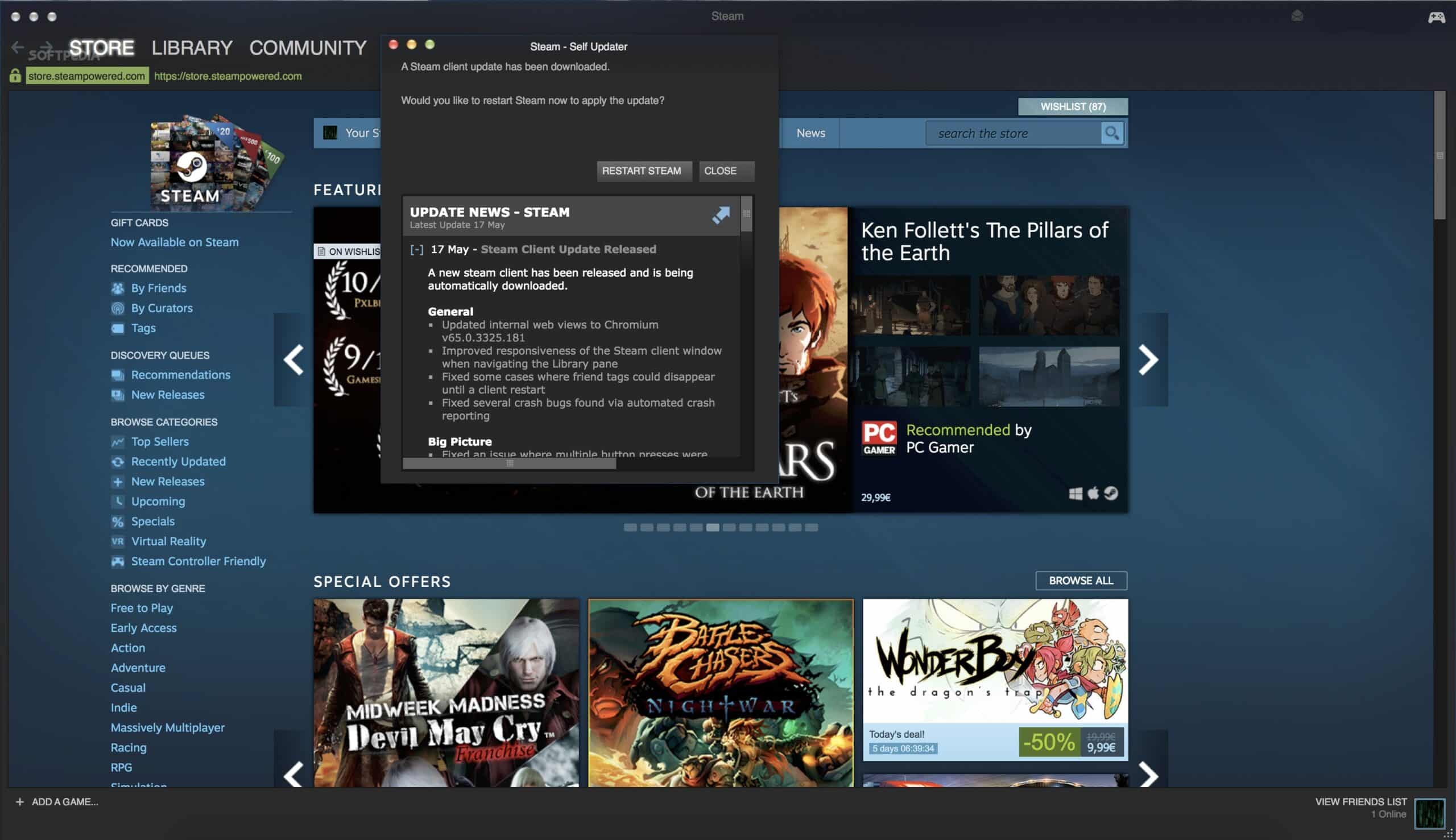This screenshot has width=1456, height=840.
Task: Open the inbox envelope icon in title bar
Action: (x=1297, y=16)
